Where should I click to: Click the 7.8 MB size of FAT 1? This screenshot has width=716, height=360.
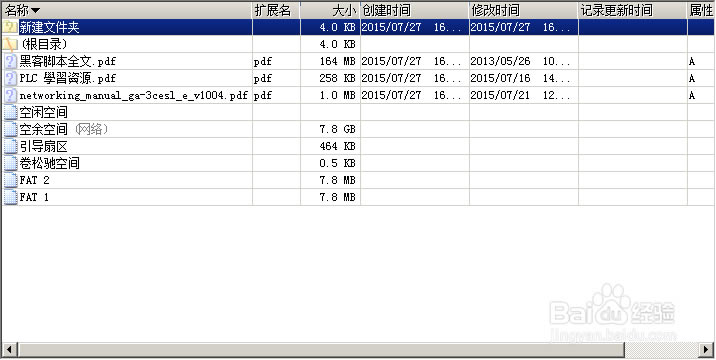click(337, 197)
